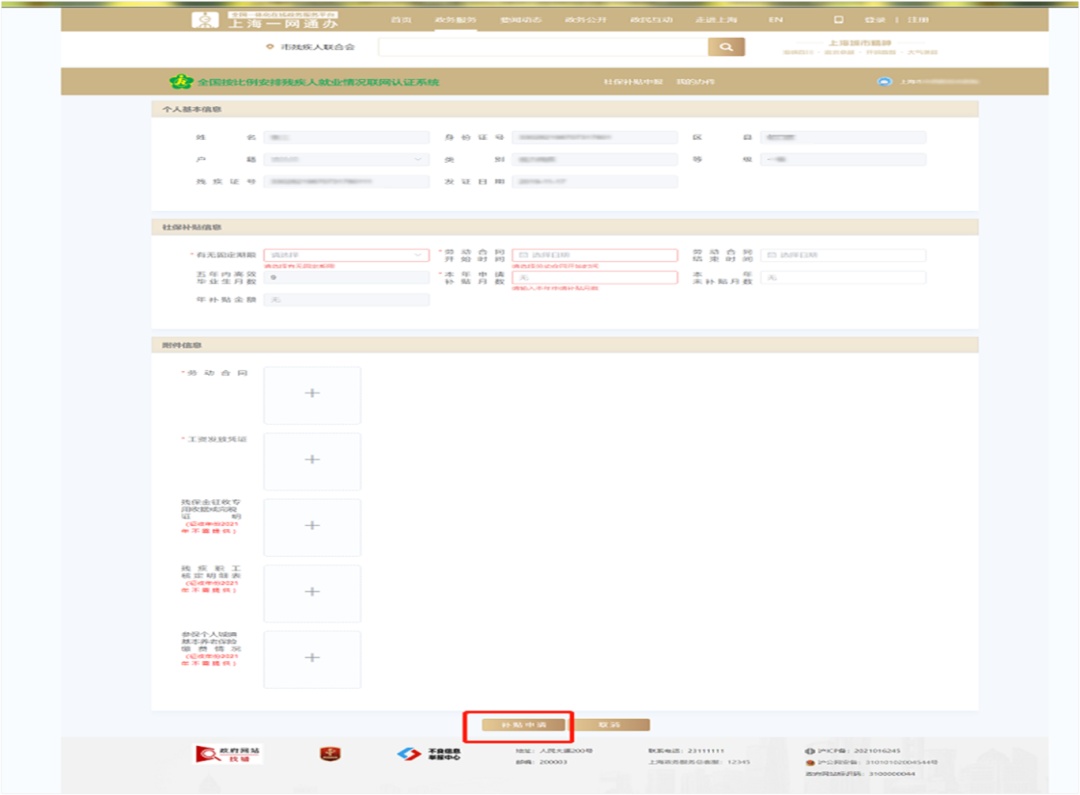Click the 取消 cancel button
1080x795 pixels.
[x=611, y=725]
